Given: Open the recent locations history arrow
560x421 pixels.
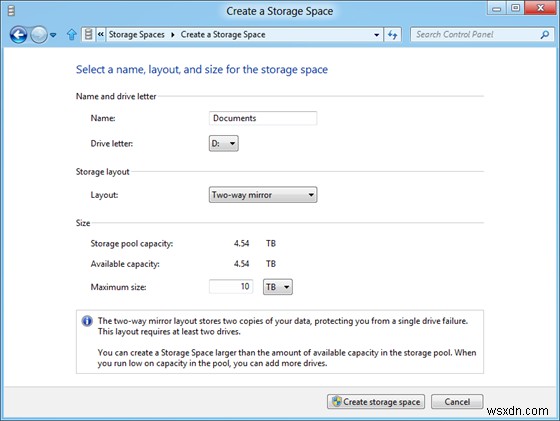Looking at the screenshot, I should (x=53, y=35).
